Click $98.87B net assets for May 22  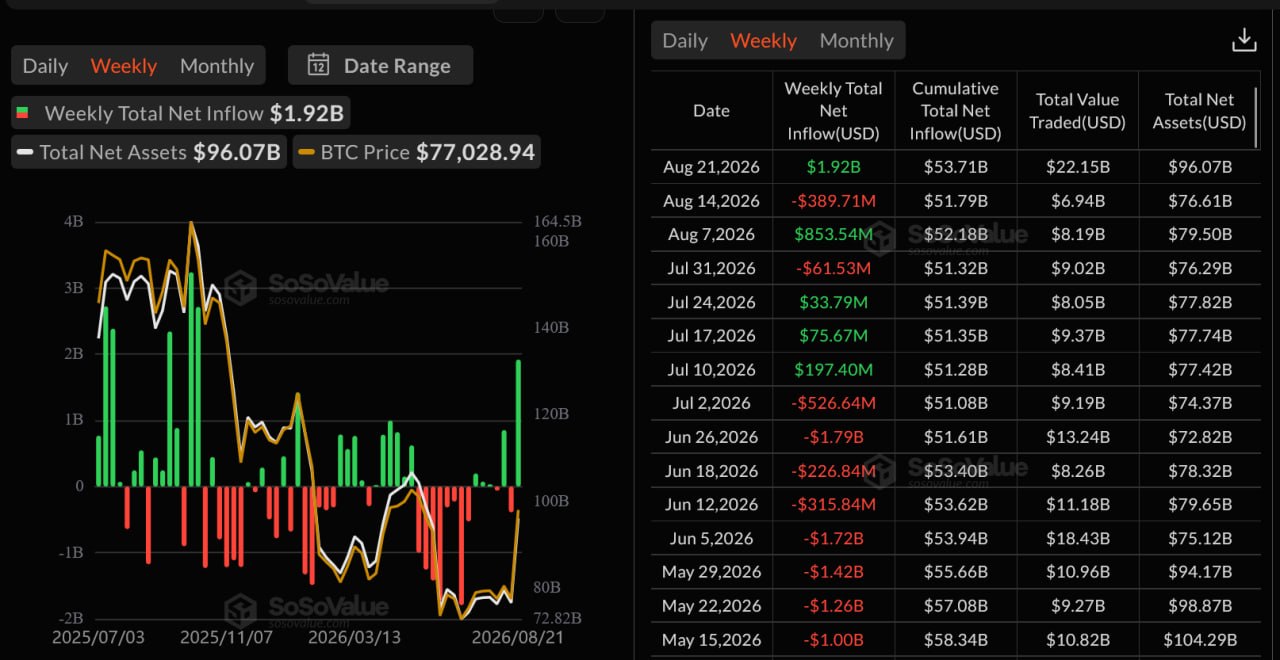(x=1199, y=606)
